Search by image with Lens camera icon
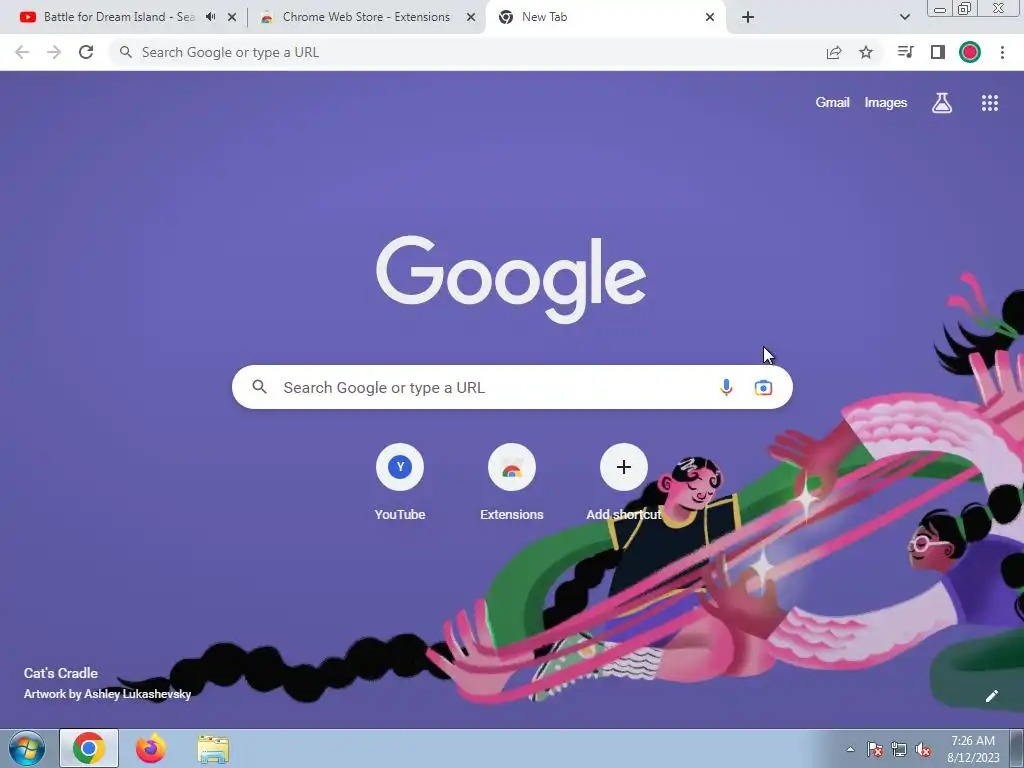This screenshot has width=1024, height=768. click(x=763, y=387)
